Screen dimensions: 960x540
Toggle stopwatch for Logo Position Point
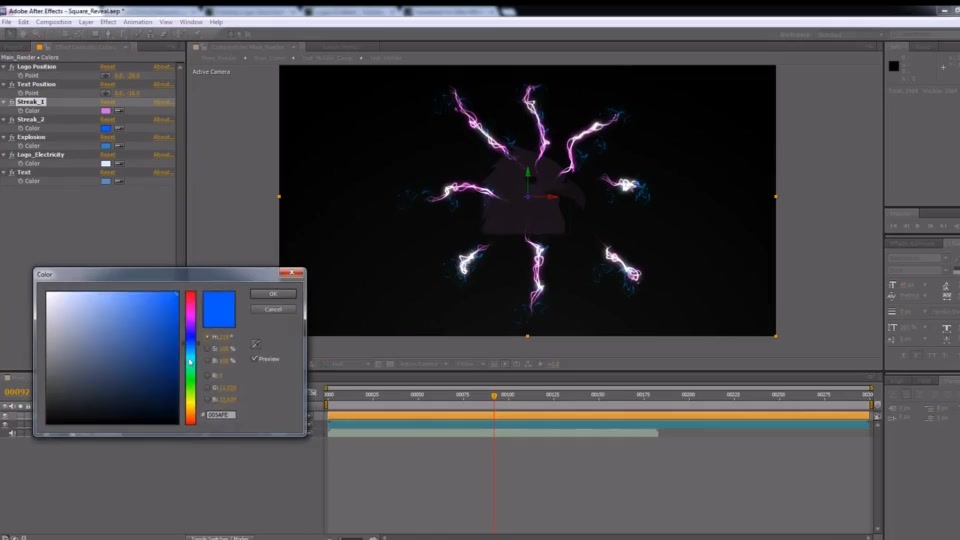20,76
